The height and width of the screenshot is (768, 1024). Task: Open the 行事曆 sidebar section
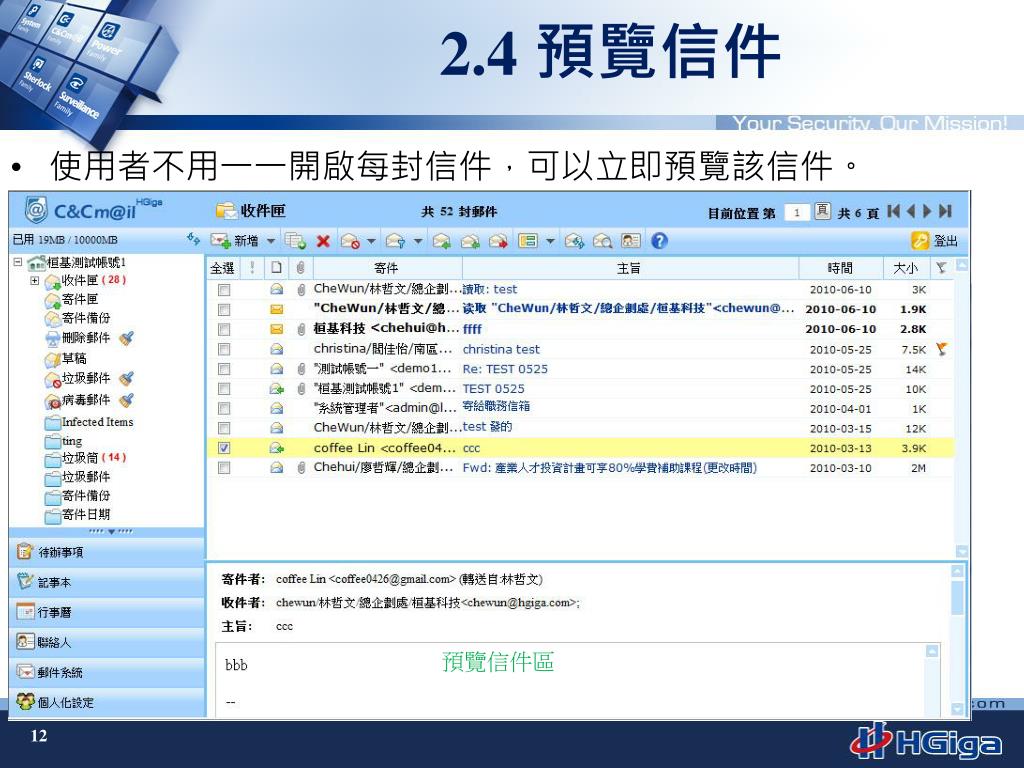106,613
